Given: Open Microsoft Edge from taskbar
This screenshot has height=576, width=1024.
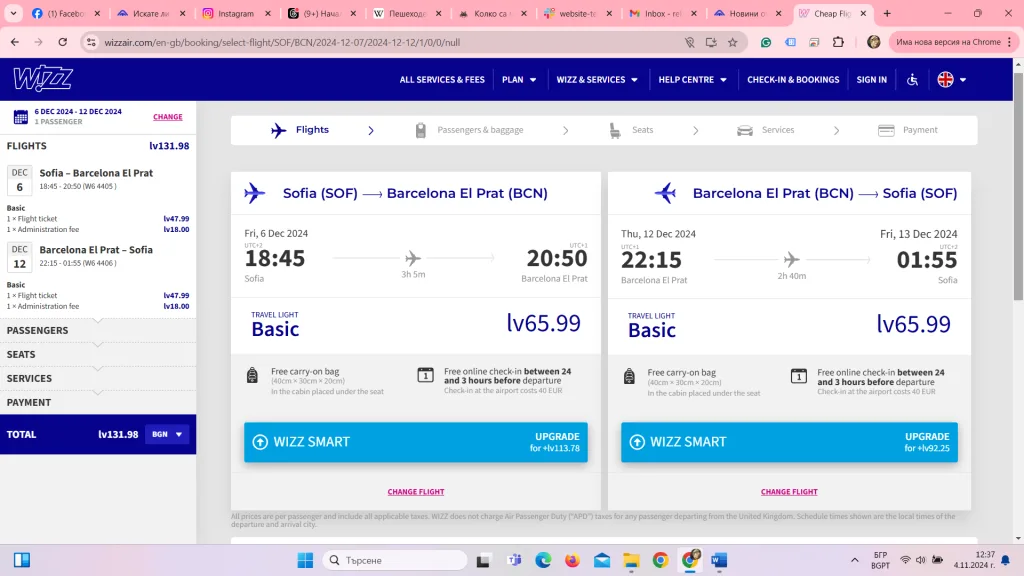Looking at the screenshot, I should 543,560.
